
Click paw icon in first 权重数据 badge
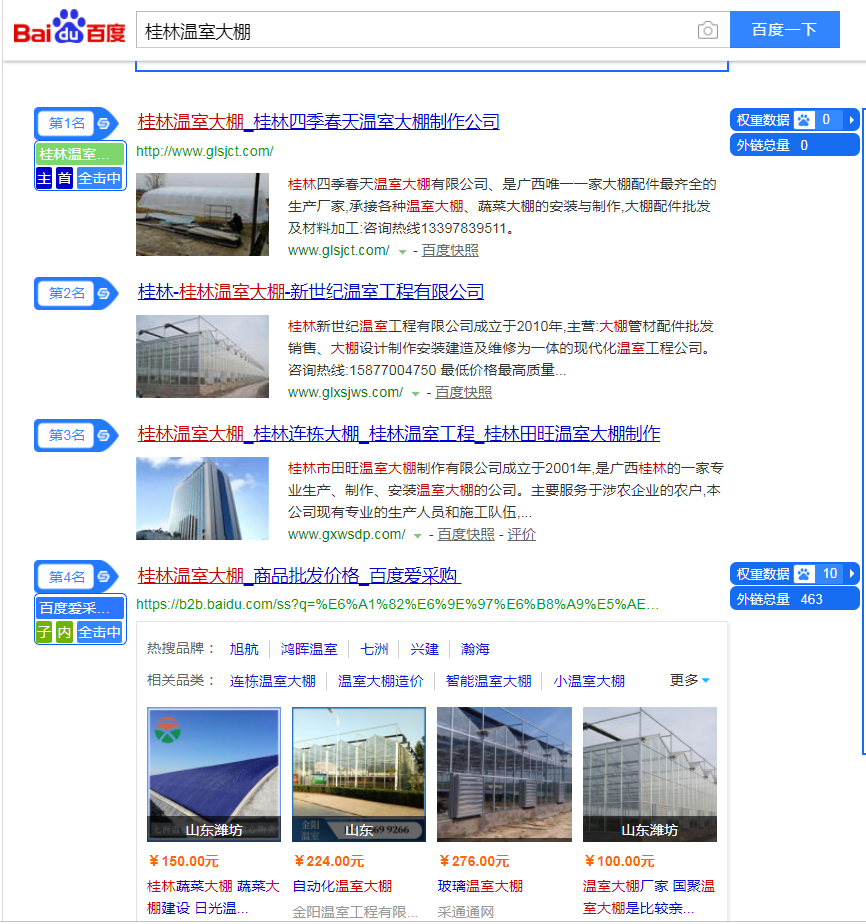tap(803, 120)
